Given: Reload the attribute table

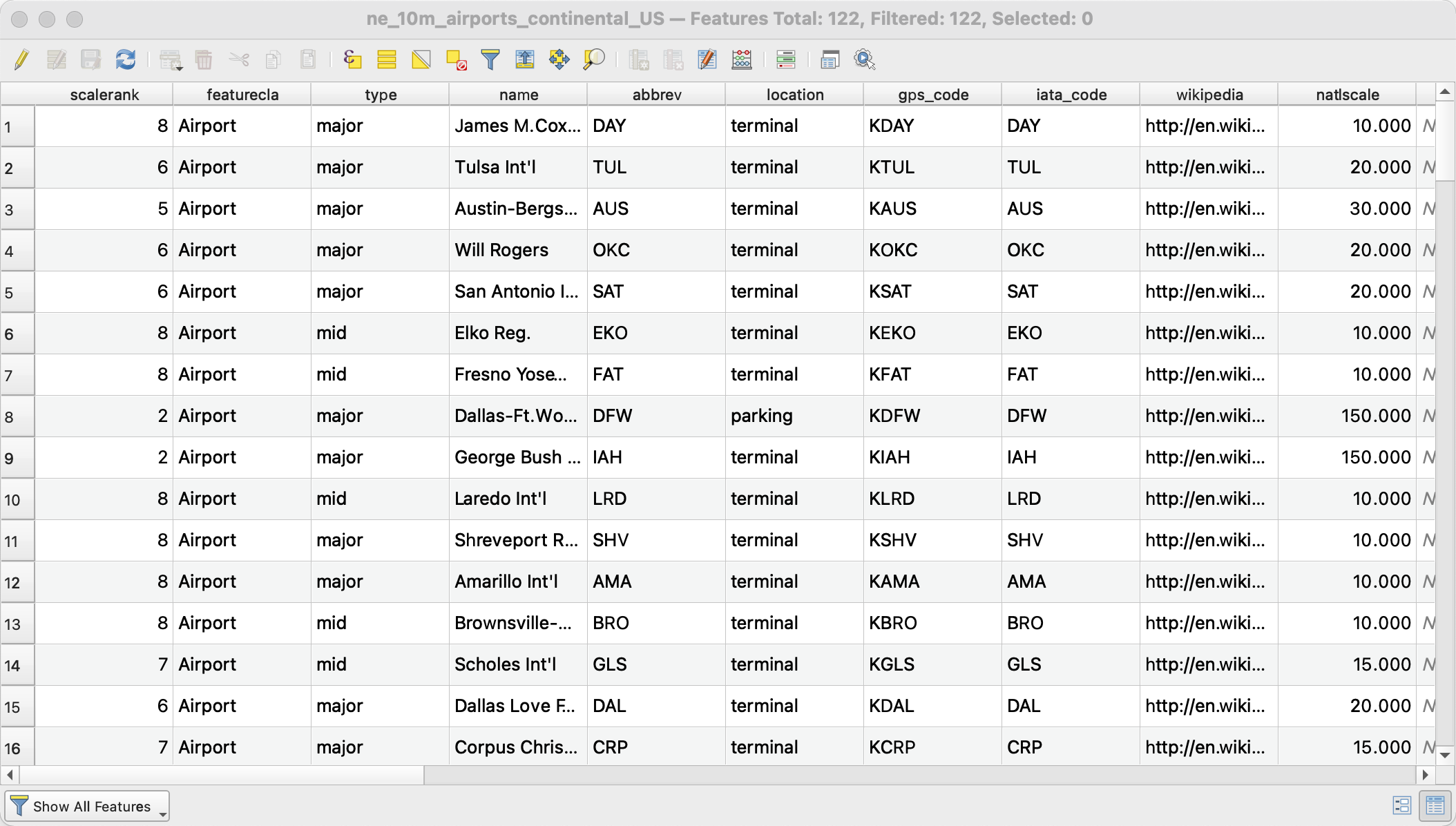Looking at the screenshot, I should tap(126, 60).
